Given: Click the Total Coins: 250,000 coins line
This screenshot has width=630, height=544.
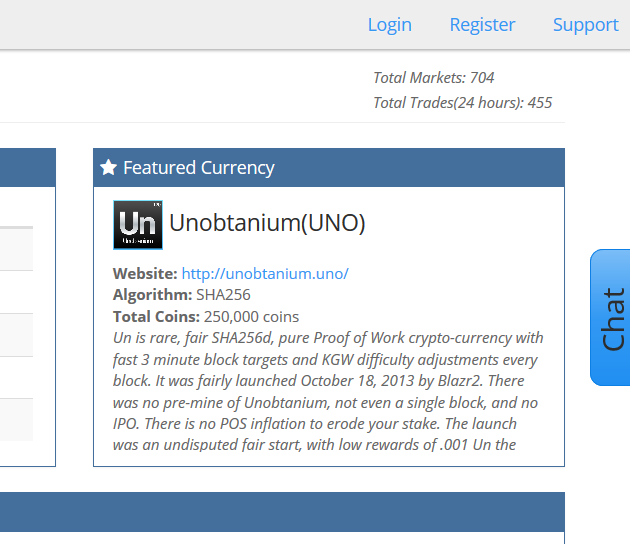Looking at the screenshot, I should 206,317.
